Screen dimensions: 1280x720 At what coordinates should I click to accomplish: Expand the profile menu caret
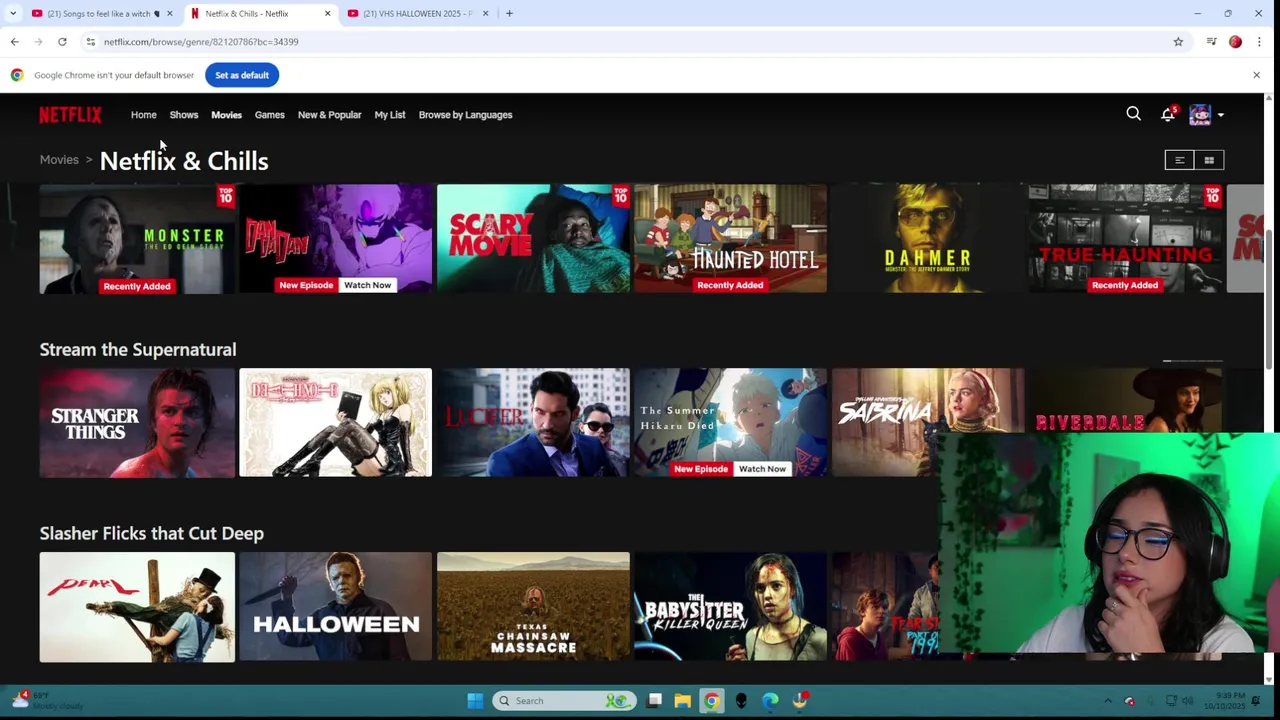[x=1220, y=115]
